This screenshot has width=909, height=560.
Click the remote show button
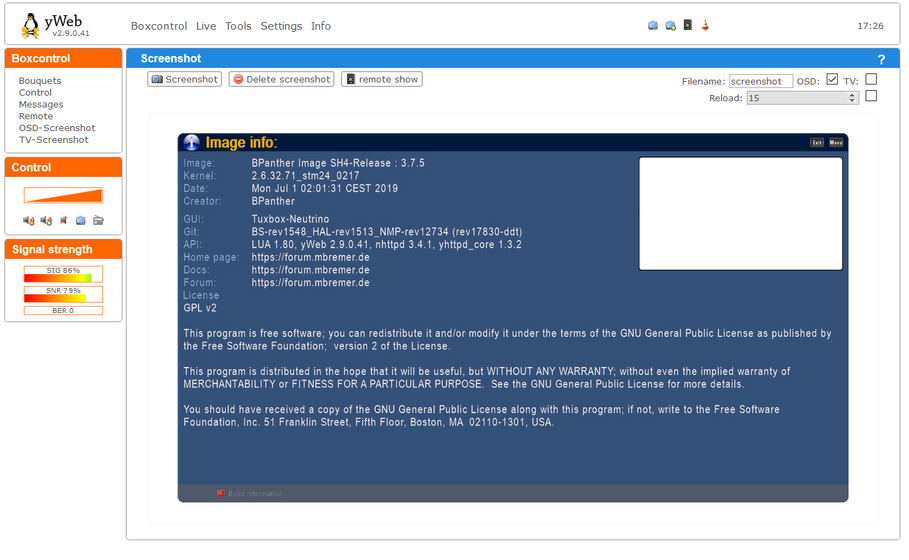pos(381,79)
